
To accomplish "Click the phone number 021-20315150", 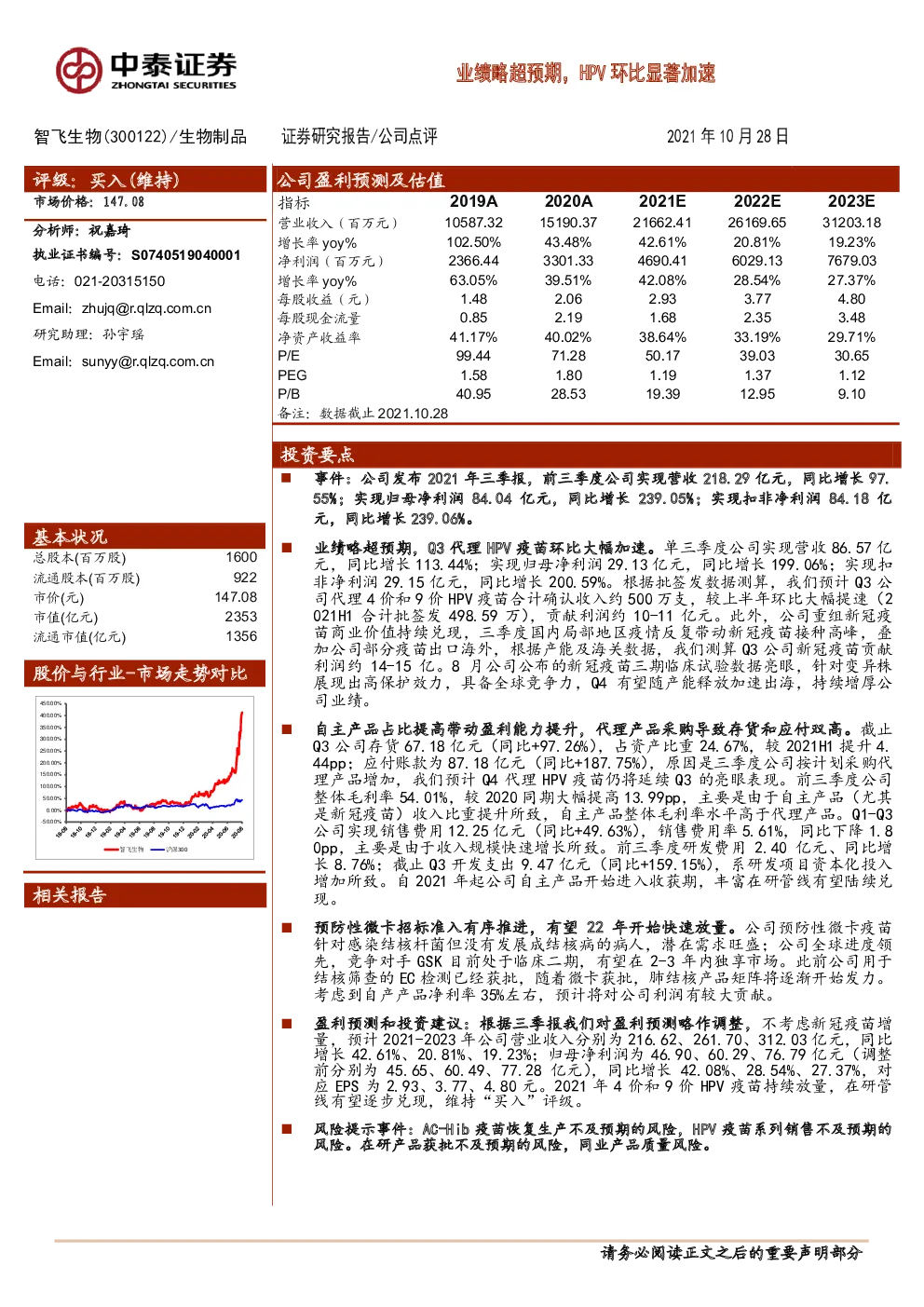I will pyautogui.click(x=119, y=280).
